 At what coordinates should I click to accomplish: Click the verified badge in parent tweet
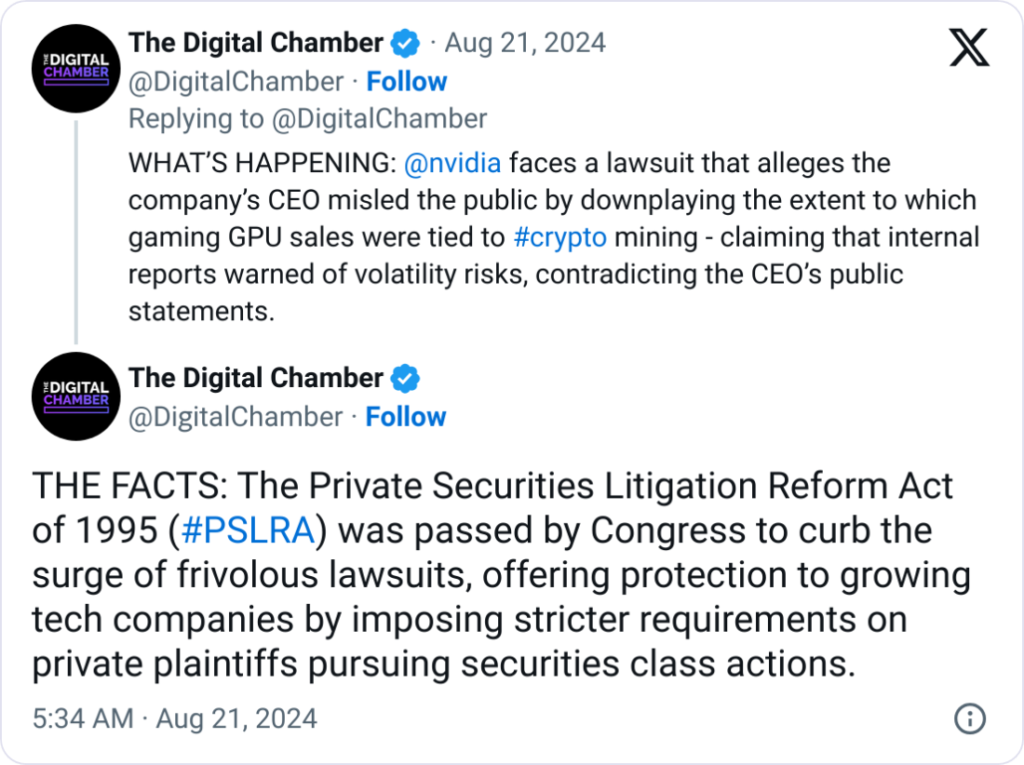click(405, 44)
